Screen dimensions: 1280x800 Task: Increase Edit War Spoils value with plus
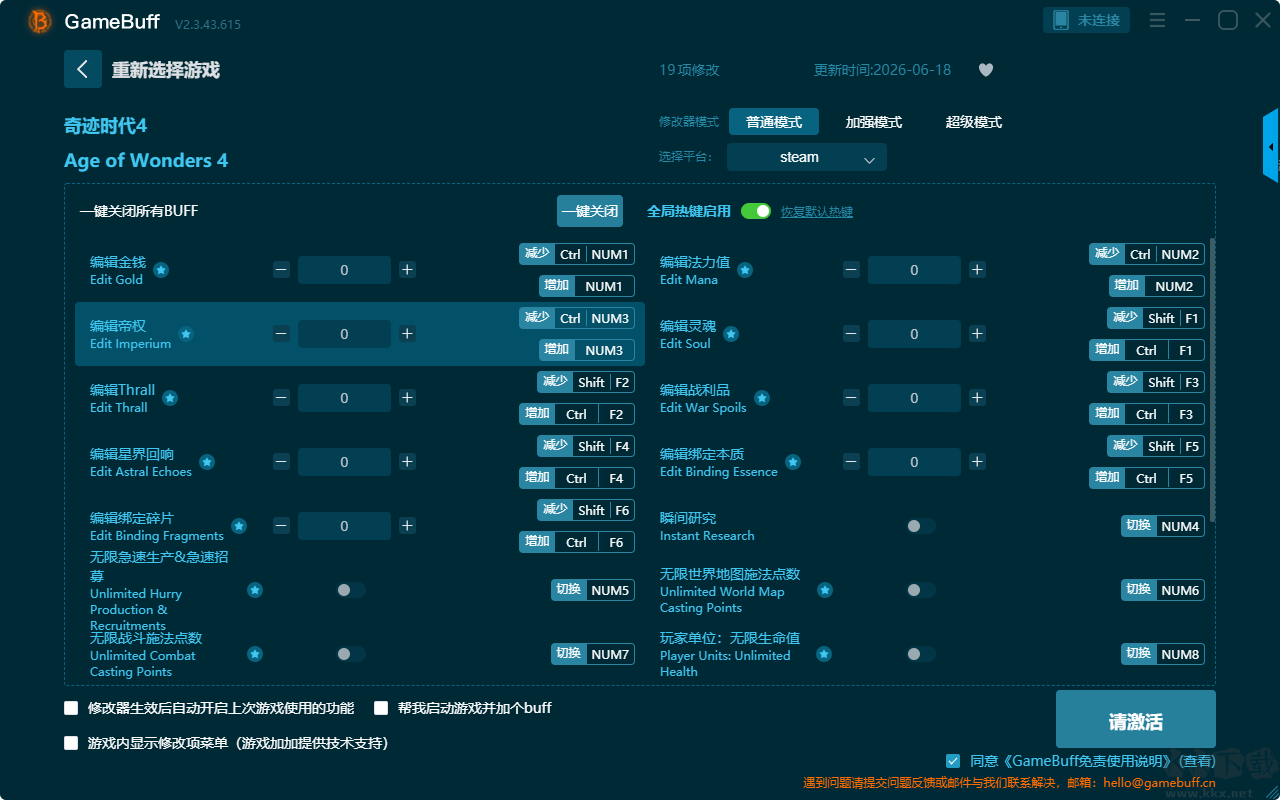(x=977, y=398)
